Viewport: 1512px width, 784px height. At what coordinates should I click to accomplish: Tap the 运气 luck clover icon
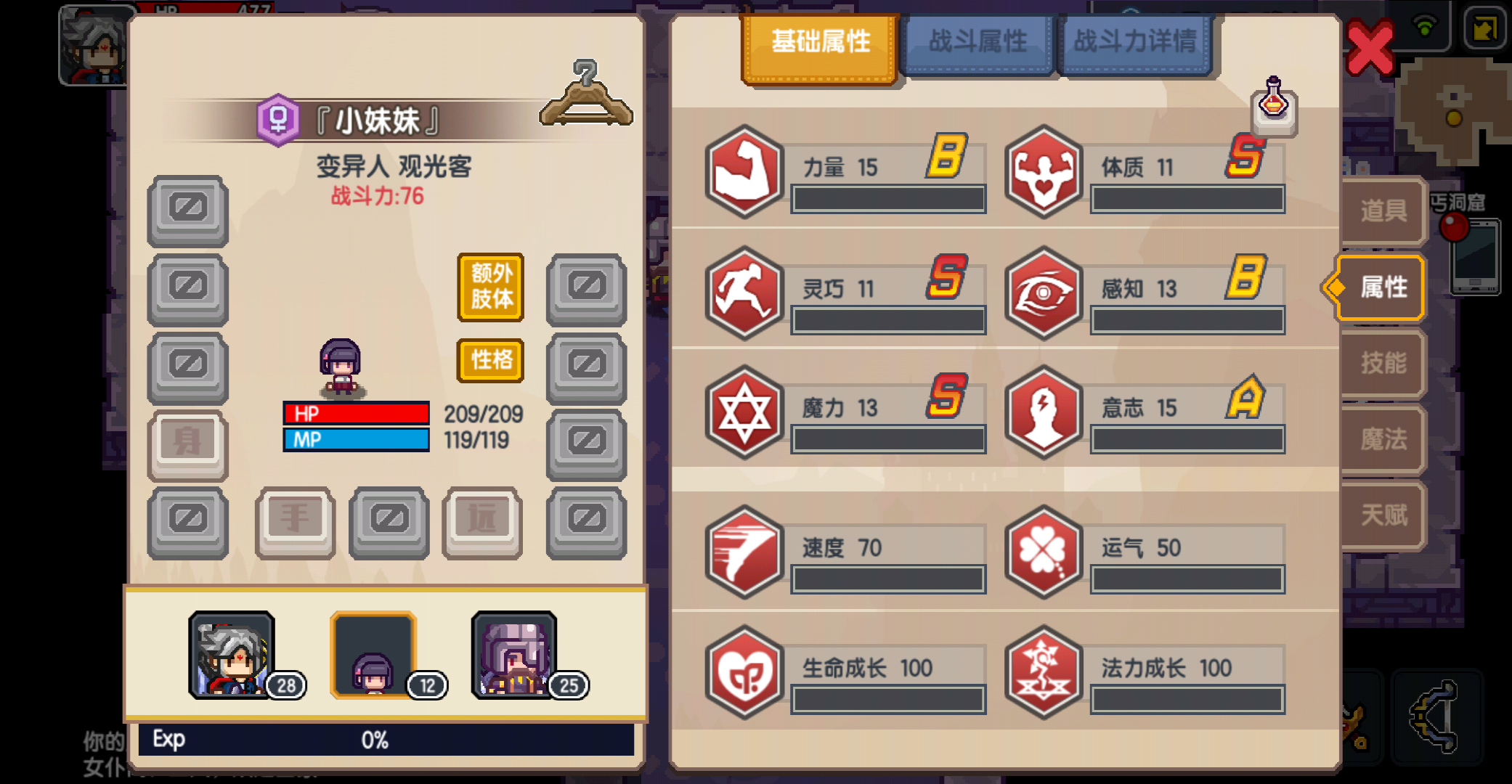[1044, 552]
